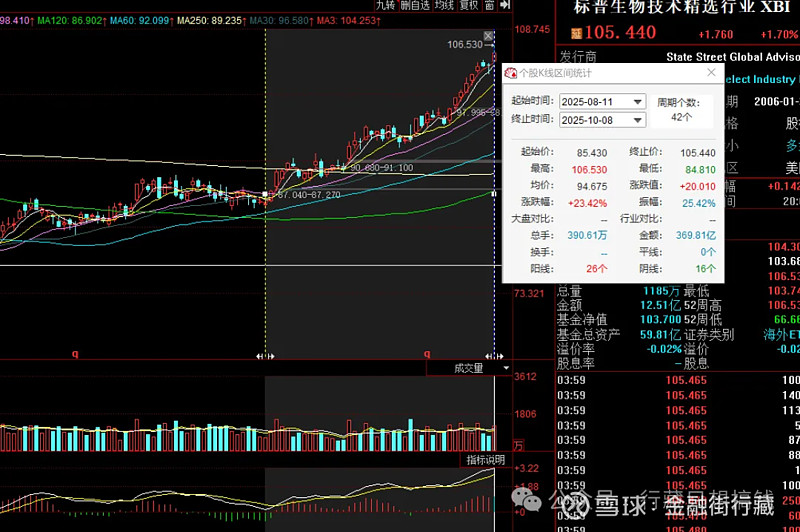The height and width of the screenshot is (532, 800).
Task: Move range end left with arrow handle
Action: click(x=489, y=356)
